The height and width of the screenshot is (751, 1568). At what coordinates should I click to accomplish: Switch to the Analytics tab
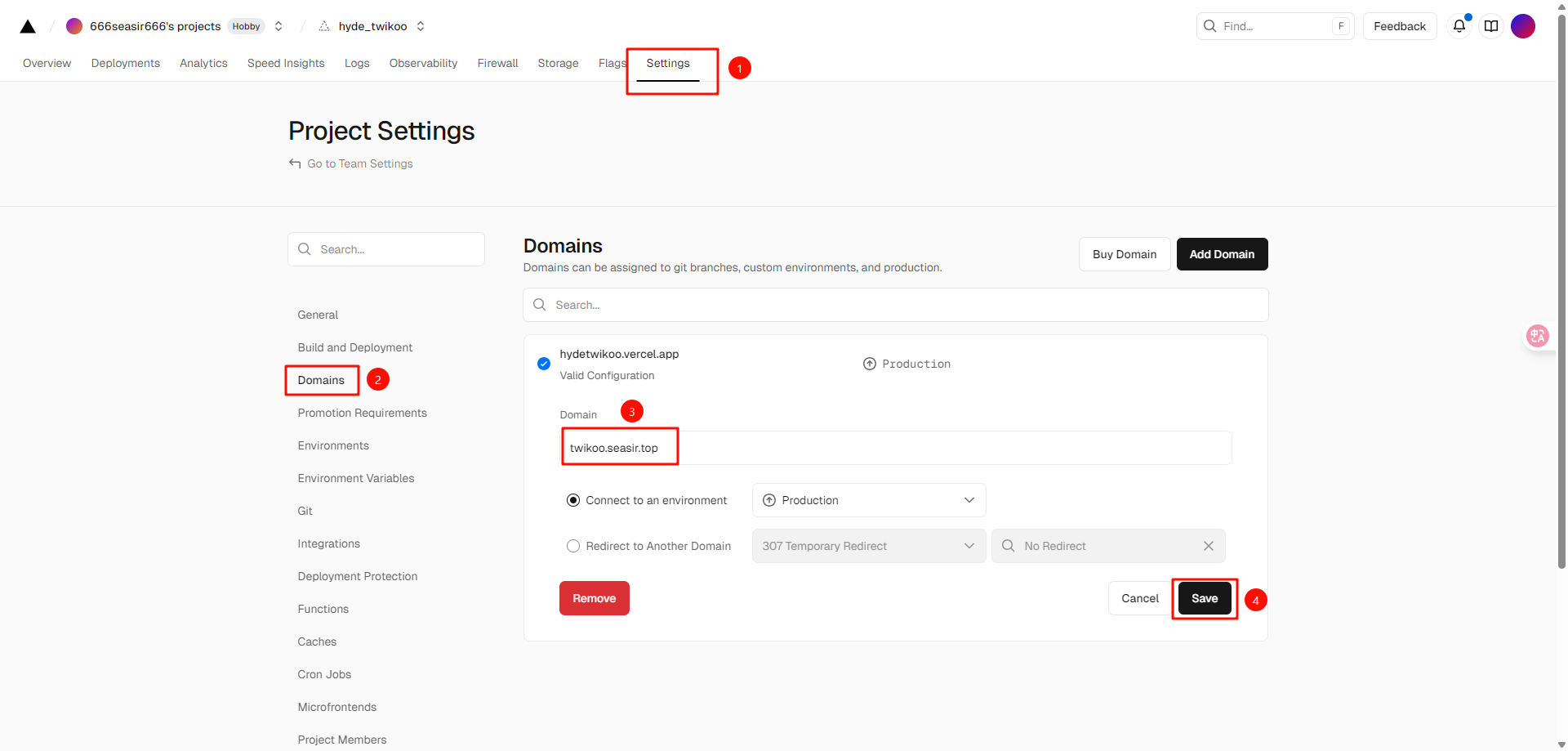click(203, 63)
